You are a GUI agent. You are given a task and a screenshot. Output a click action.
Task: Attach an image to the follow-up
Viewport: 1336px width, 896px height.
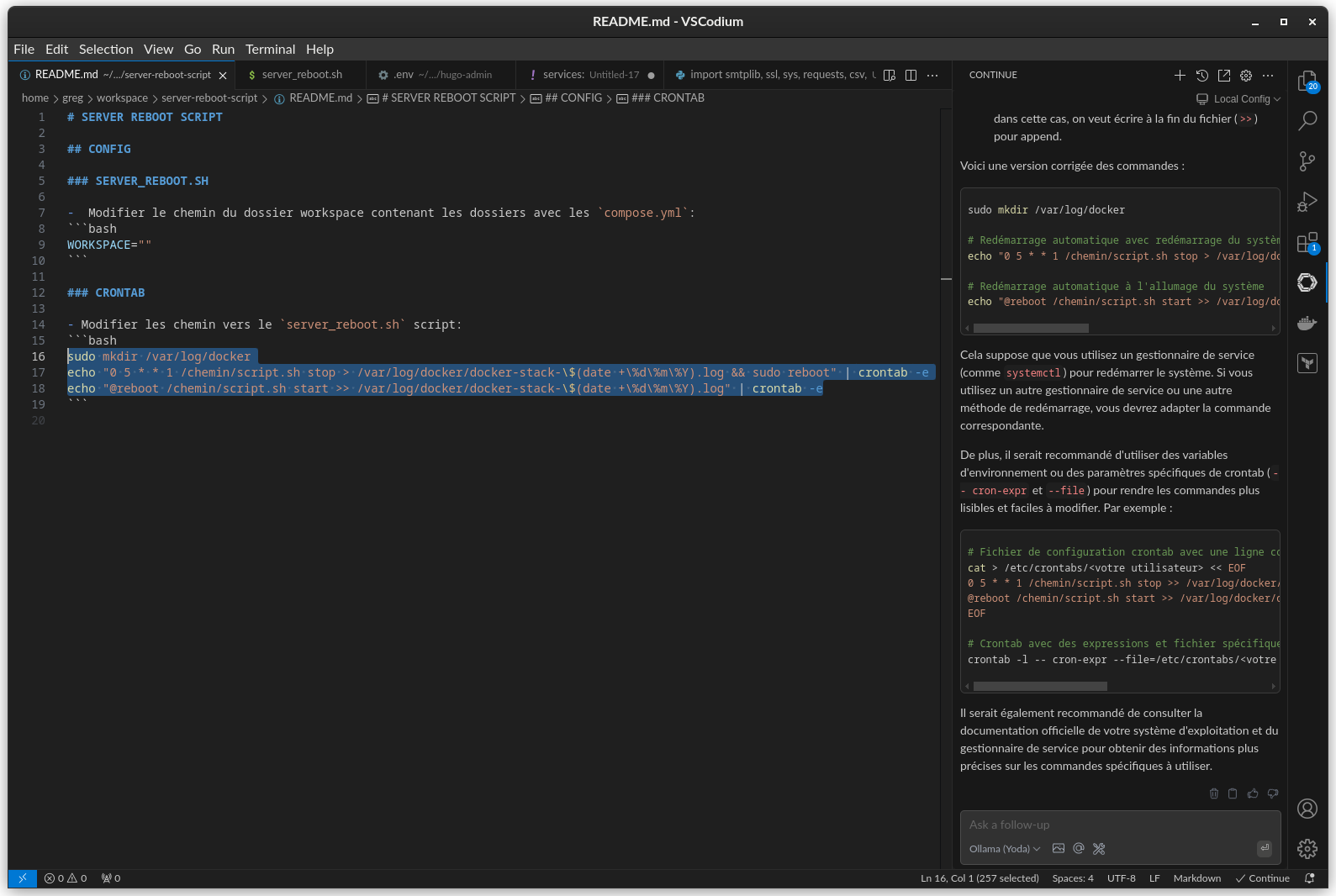pos(1059,849)
